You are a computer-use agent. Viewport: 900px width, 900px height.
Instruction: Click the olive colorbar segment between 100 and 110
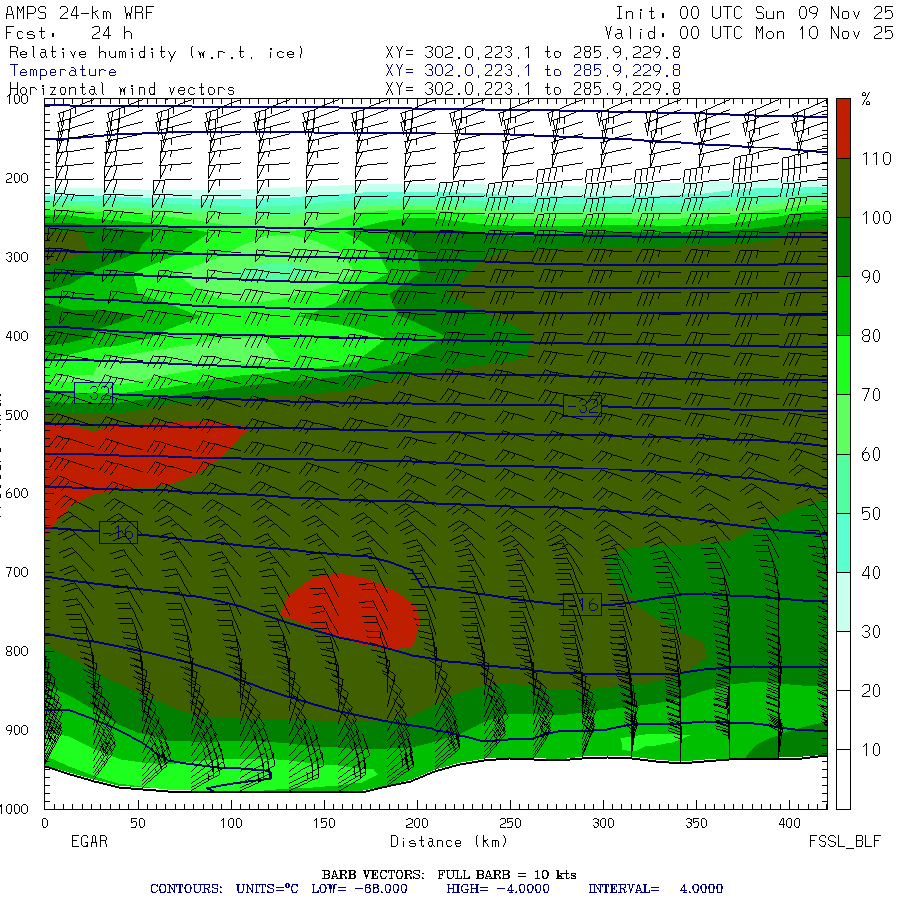843,188
